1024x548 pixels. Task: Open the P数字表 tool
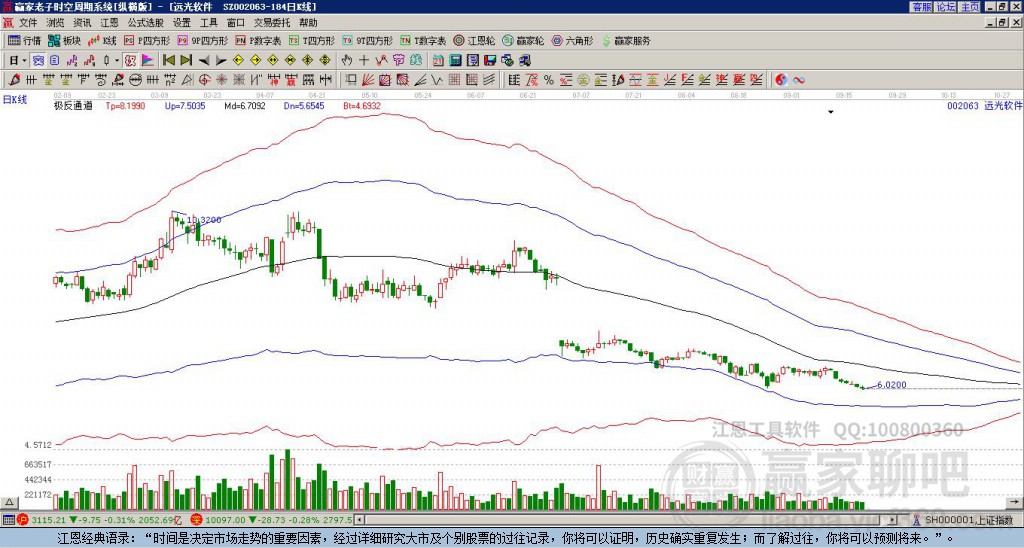coord(258,40)
